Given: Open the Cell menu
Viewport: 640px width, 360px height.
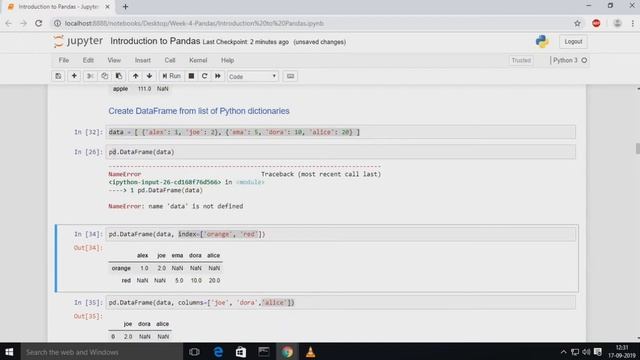Looking at the screenshot, I should (170, 60).
